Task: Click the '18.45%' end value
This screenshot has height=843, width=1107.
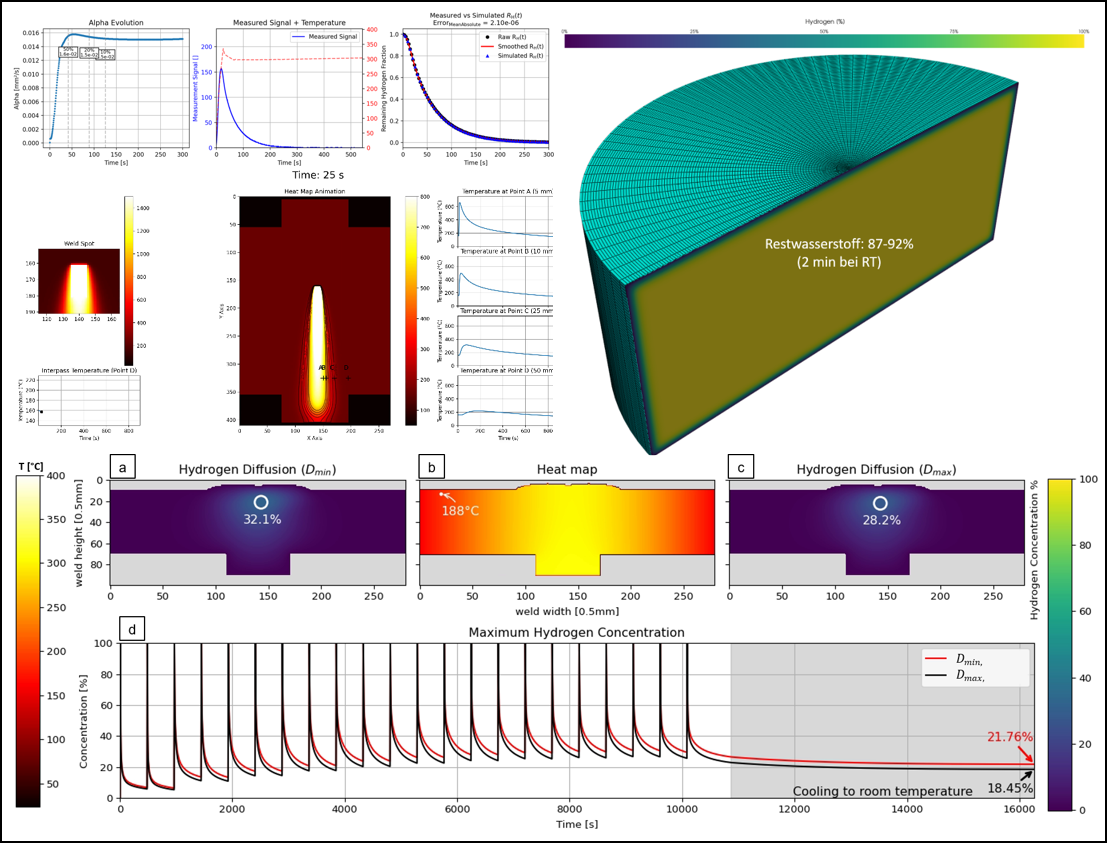Action: (1010, 789)
